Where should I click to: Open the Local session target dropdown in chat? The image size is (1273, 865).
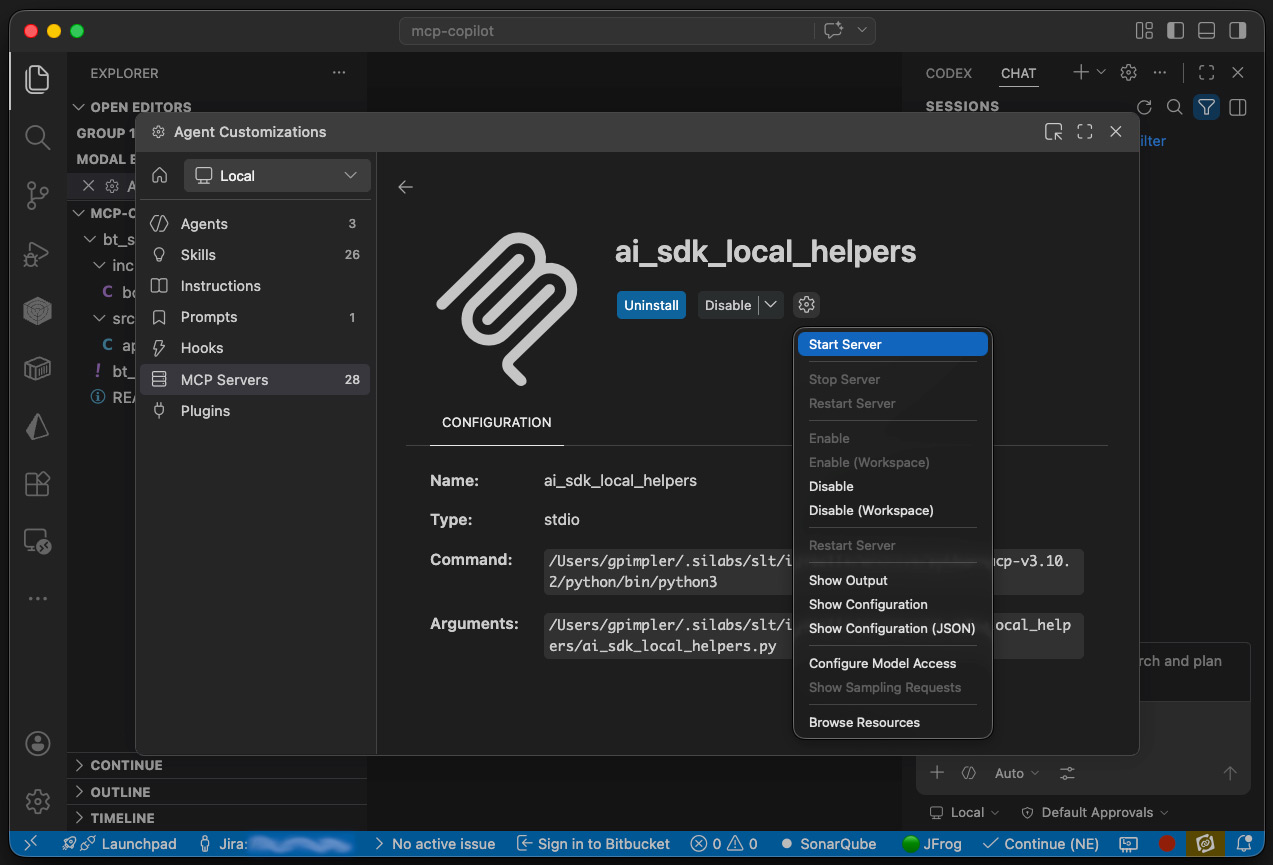(x=965, y=813)
